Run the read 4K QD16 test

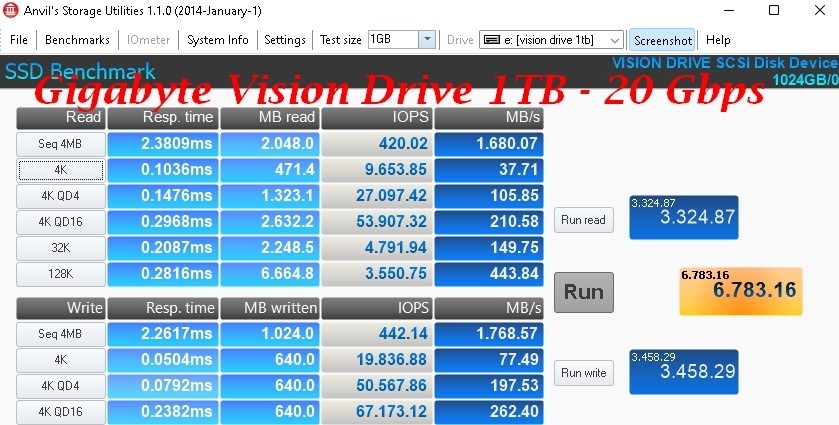(x=60, y=222)
